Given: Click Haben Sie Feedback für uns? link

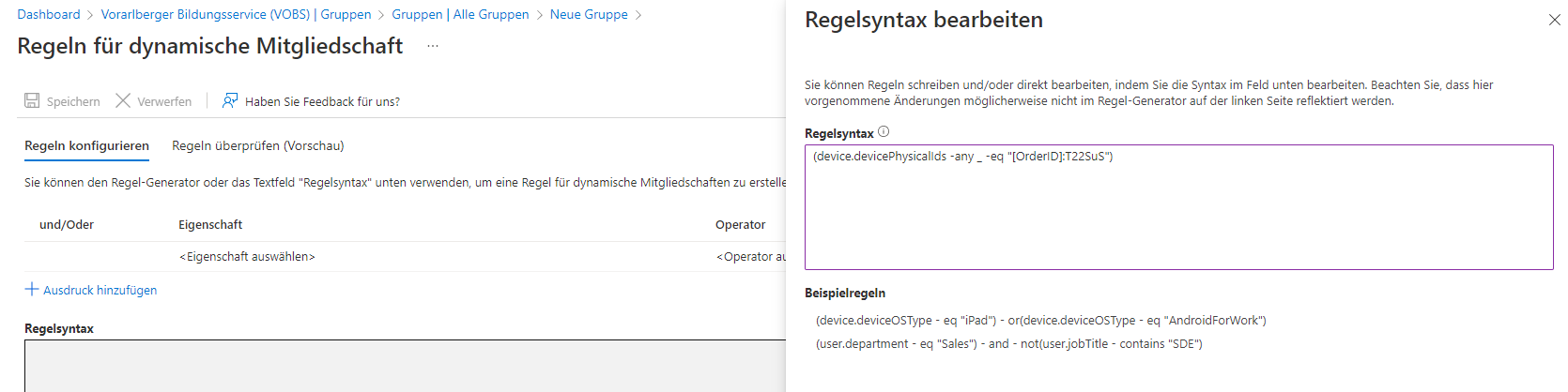Looking at the screenshot, I should [x=322, y=101].
